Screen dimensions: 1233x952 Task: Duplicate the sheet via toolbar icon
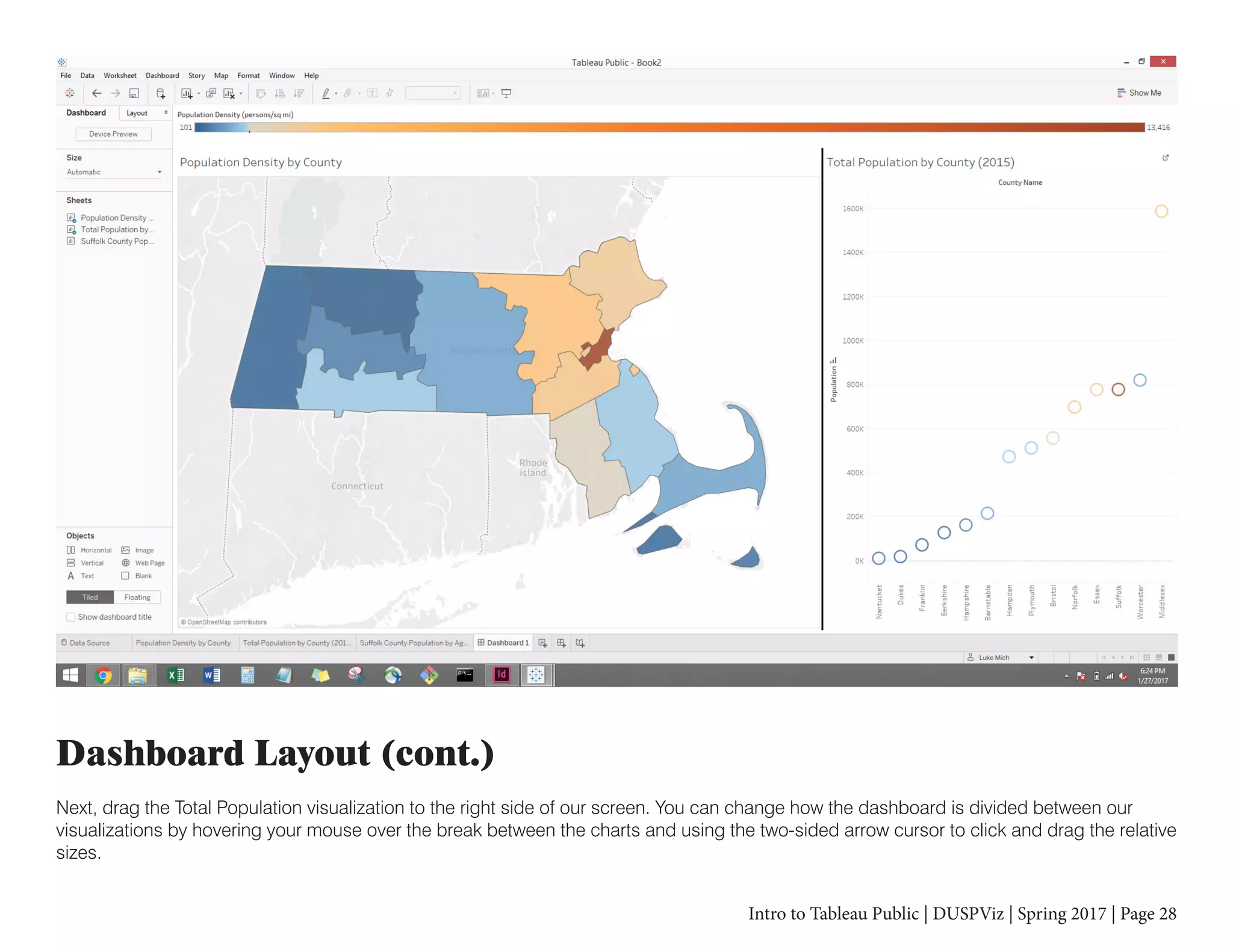point(211,93)
